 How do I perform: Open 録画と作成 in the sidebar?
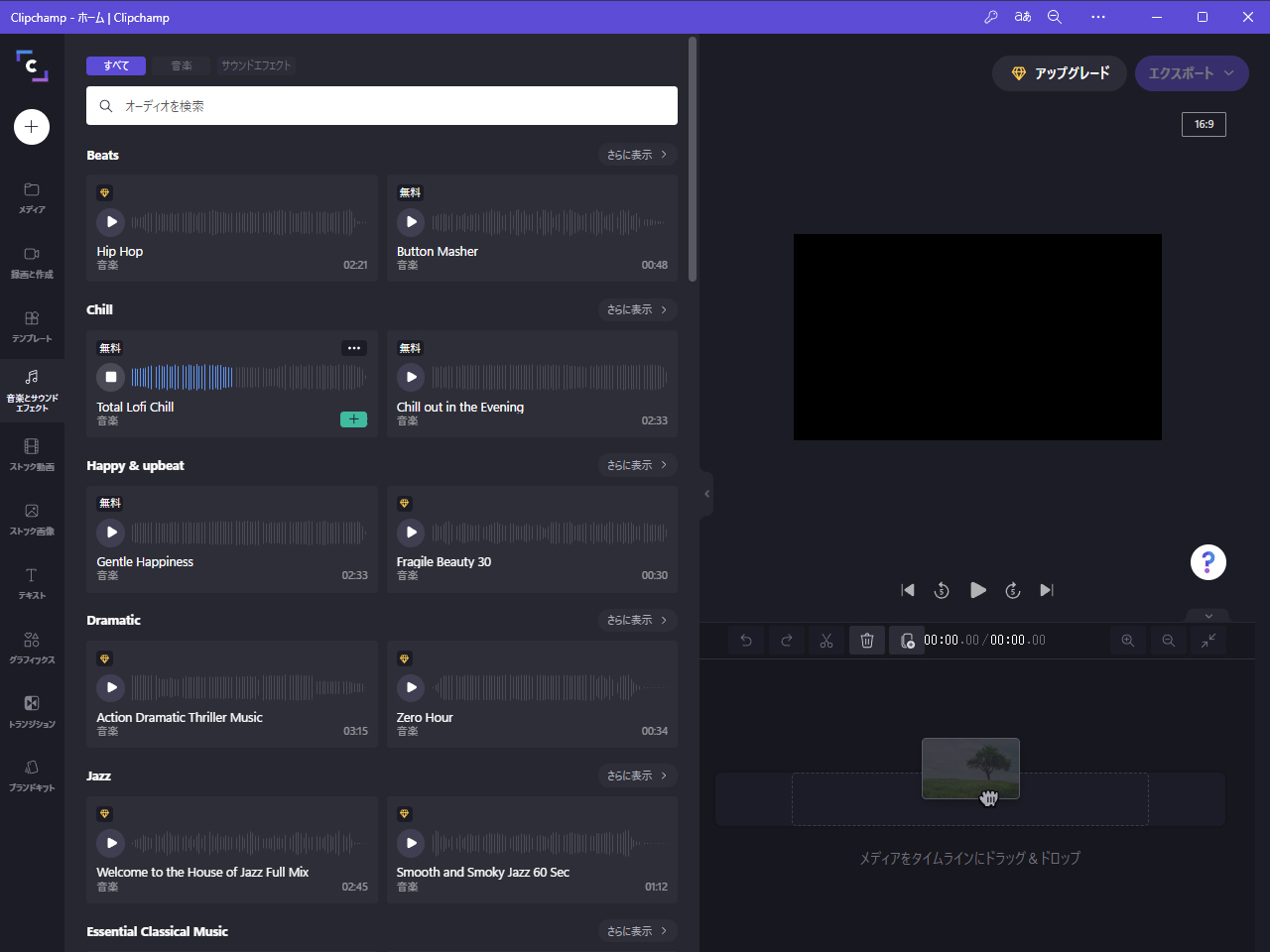[32, 263]
